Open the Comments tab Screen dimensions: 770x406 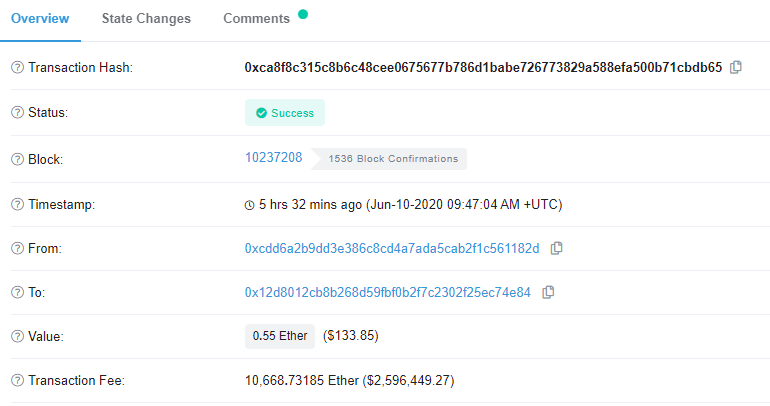[256, 19]
